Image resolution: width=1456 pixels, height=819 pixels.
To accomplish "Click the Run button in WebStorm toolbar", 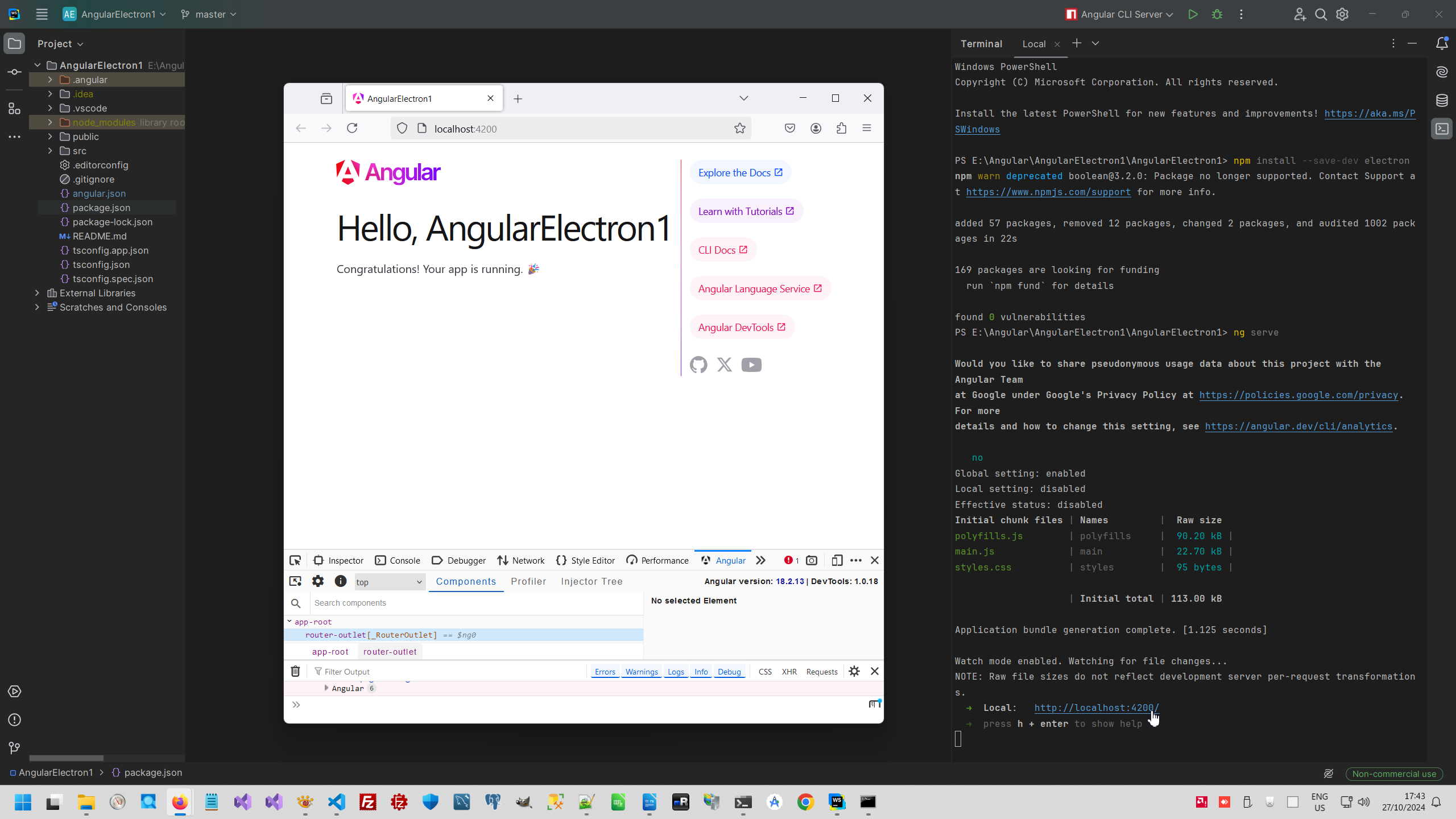I will (x=1193, y=14).
